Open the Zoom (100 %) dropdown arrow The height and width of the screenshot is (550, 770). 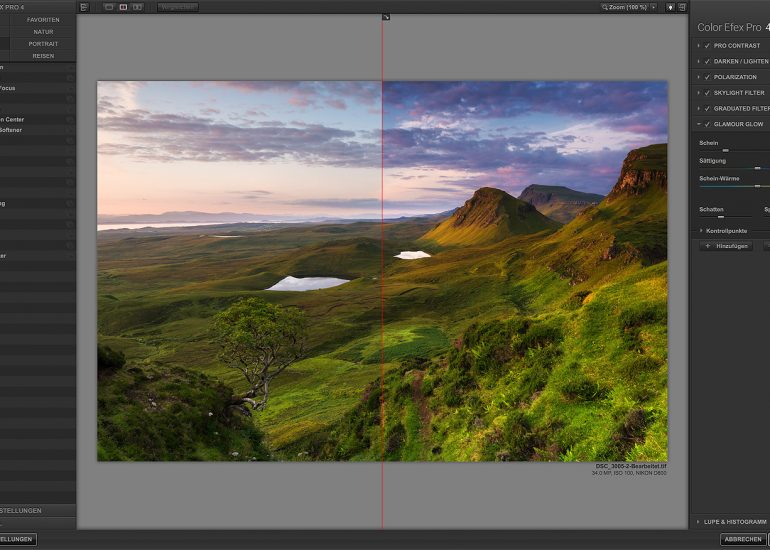pos(653,7)
